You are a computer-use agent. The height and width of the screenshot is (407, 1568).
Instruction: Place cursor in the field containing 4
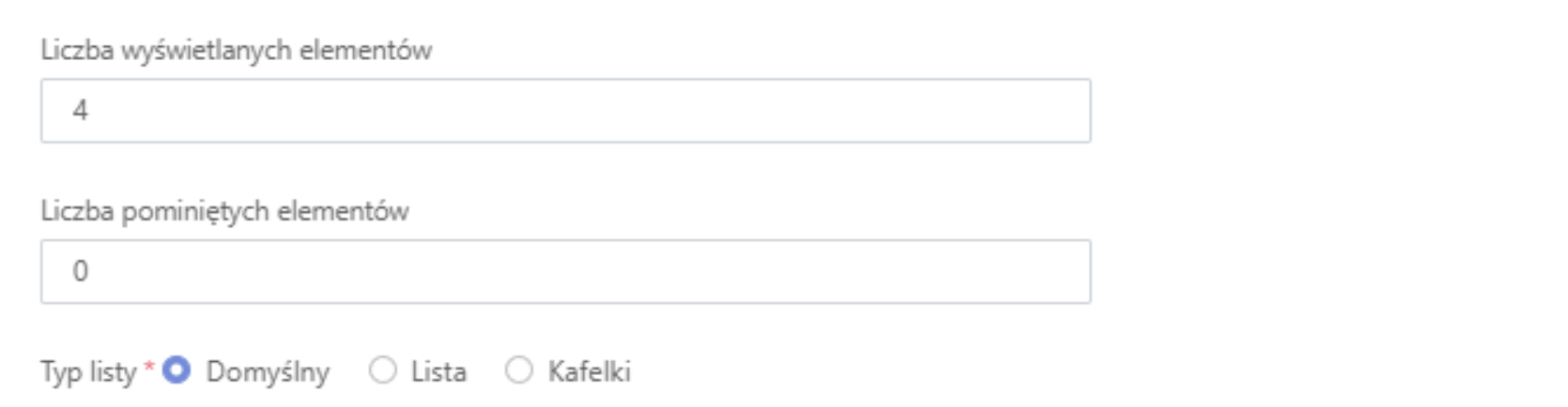[565, 111]
